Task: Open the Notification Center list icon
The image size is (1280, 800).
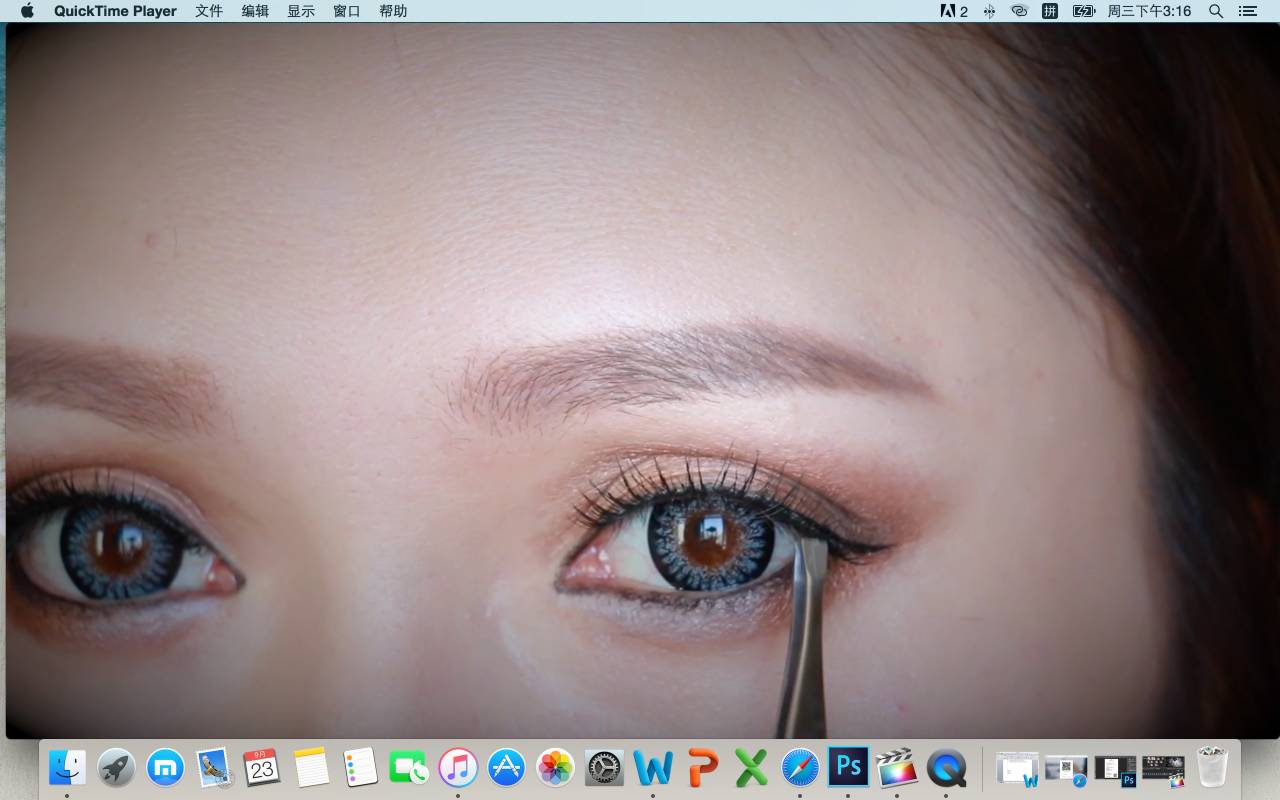Action: tap(1247, 11)
